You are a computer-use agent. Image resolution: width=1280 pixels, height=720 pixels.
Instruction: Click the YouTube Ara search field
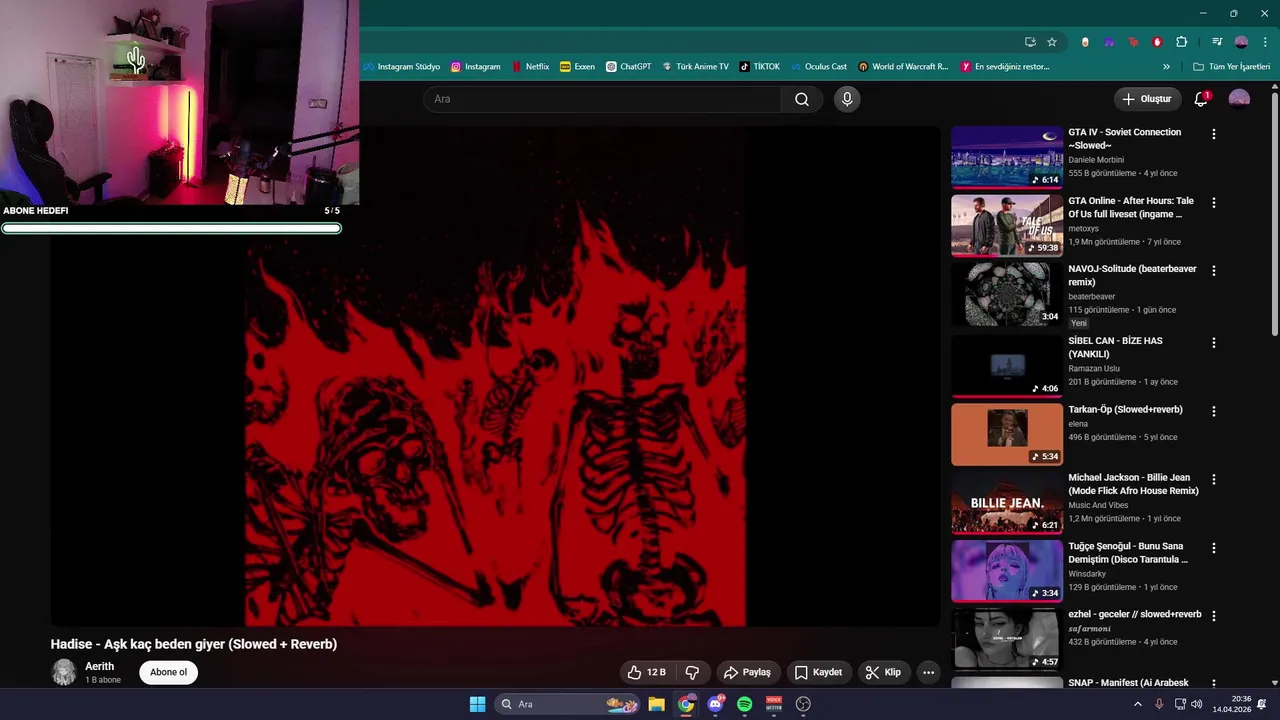602,99
